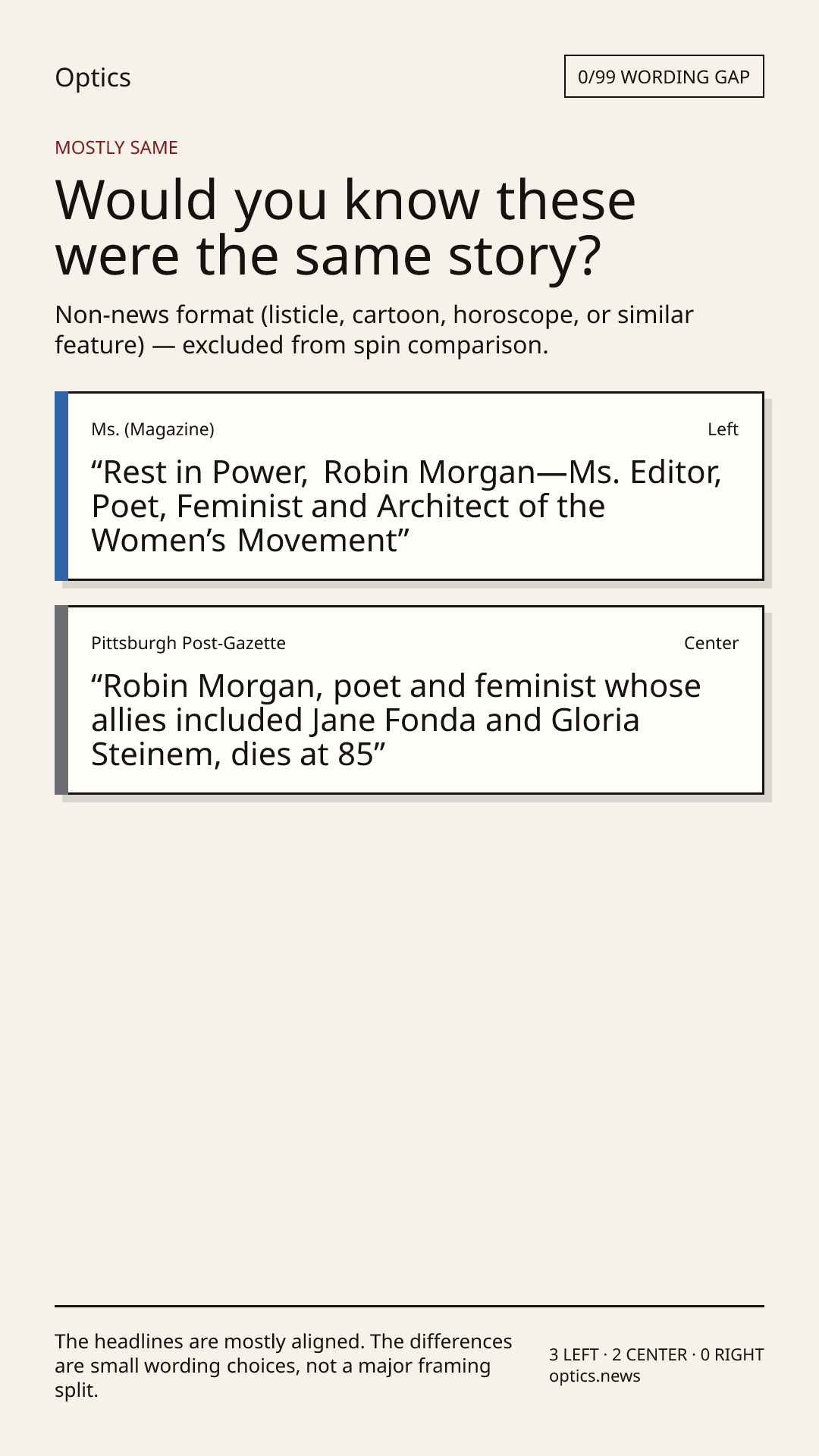Click the Optics logo text
The width and height of the screenshot is (819, 1456).
93,77
